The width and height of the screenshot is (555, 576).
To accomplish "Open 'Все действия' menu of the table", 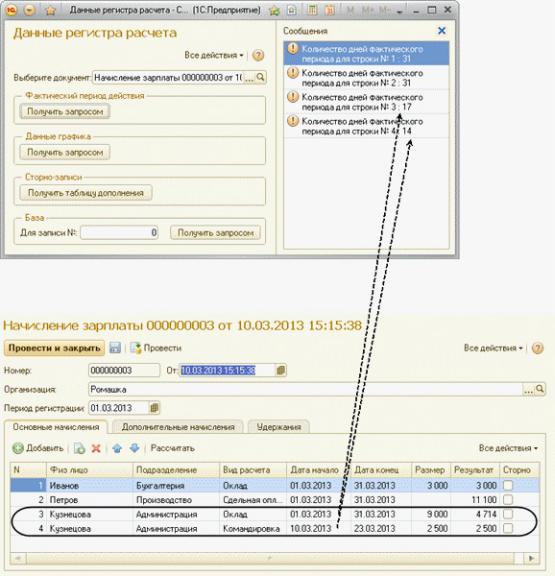I will tap(508, 448).
